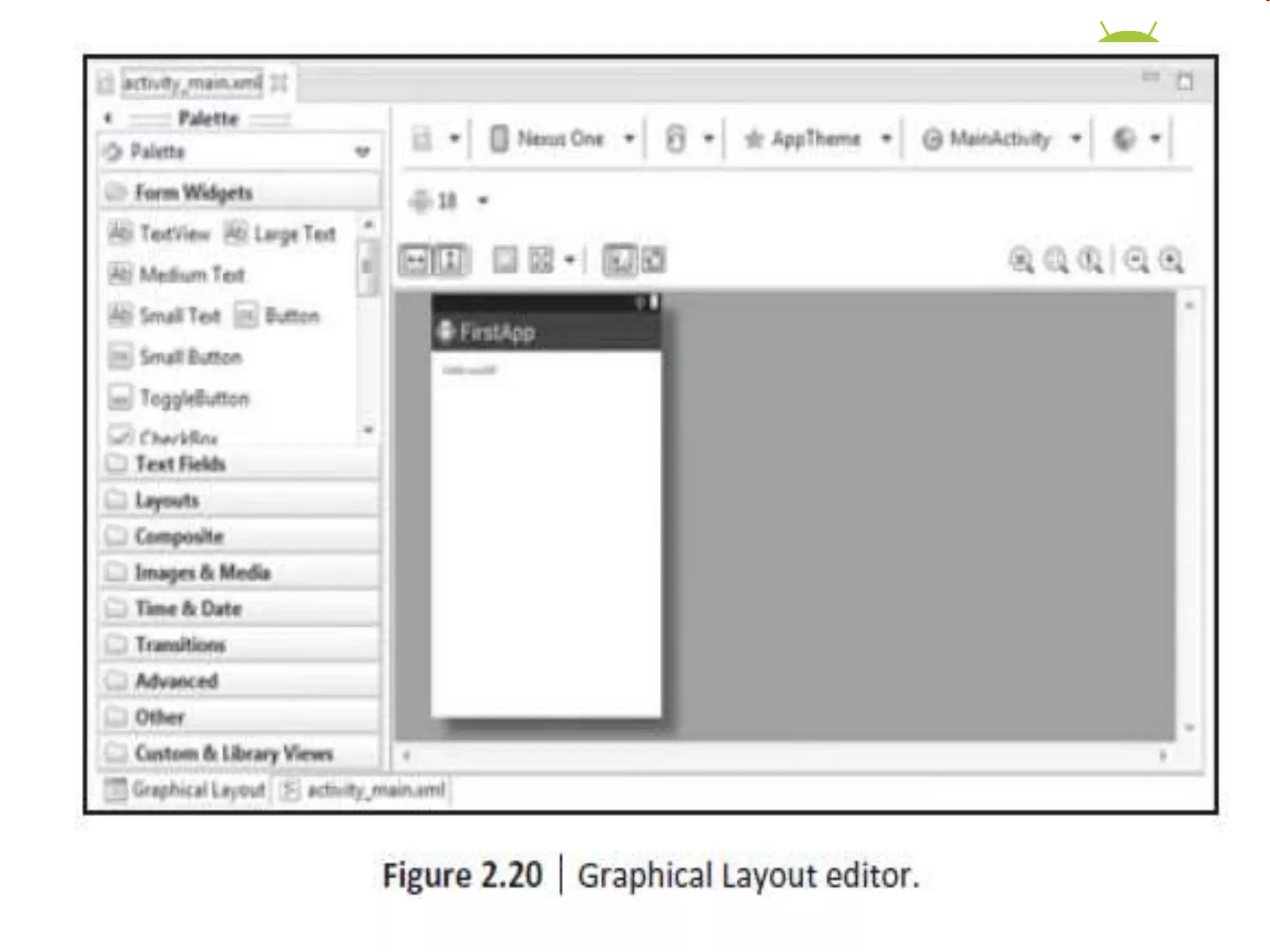Screen dimensions: 1270x952
Task: Click the locale globe icon
Action: point(1124,138)
